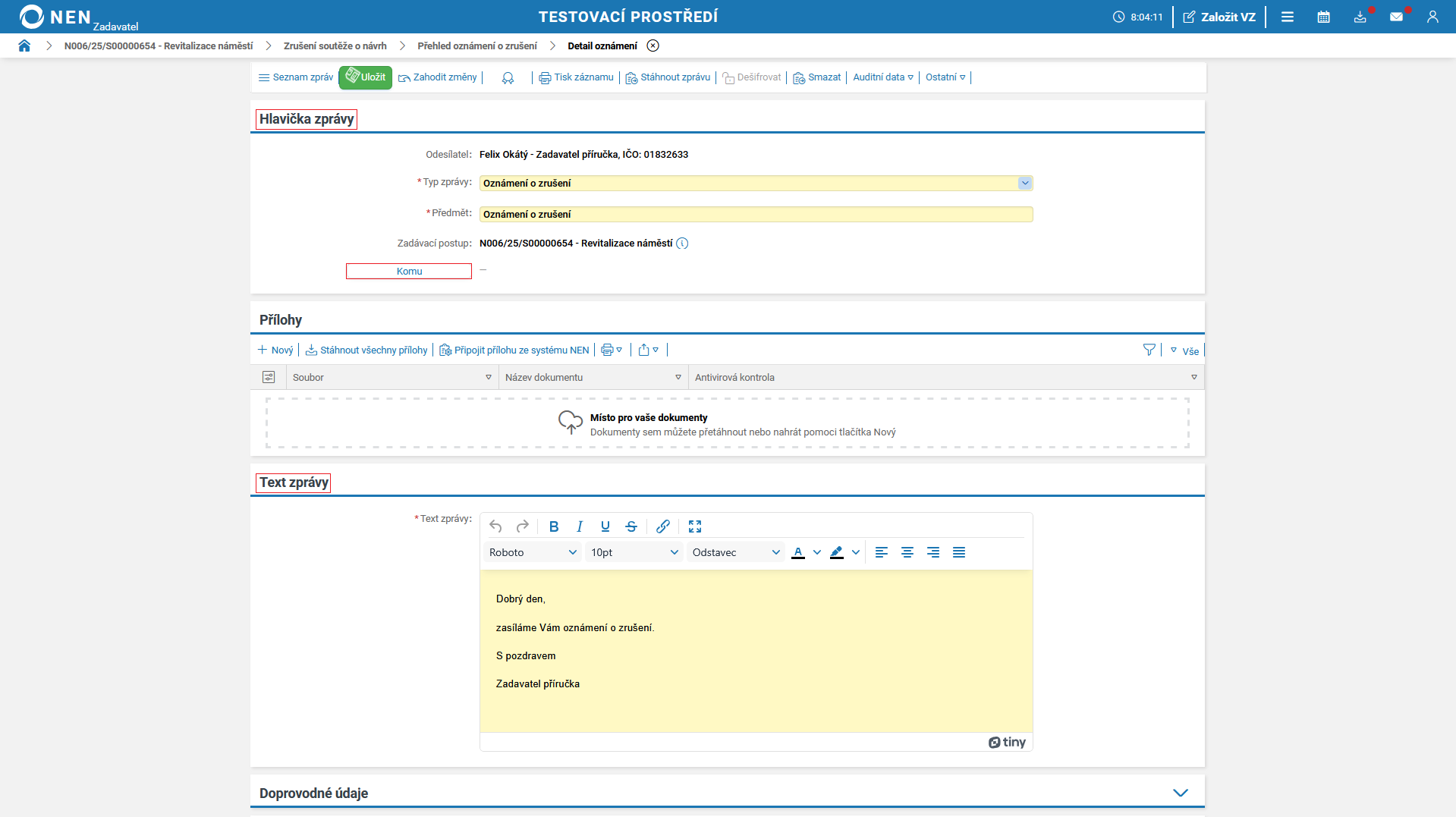
Task: Open the Ostatní menu
Action: [x=945, y=77]
